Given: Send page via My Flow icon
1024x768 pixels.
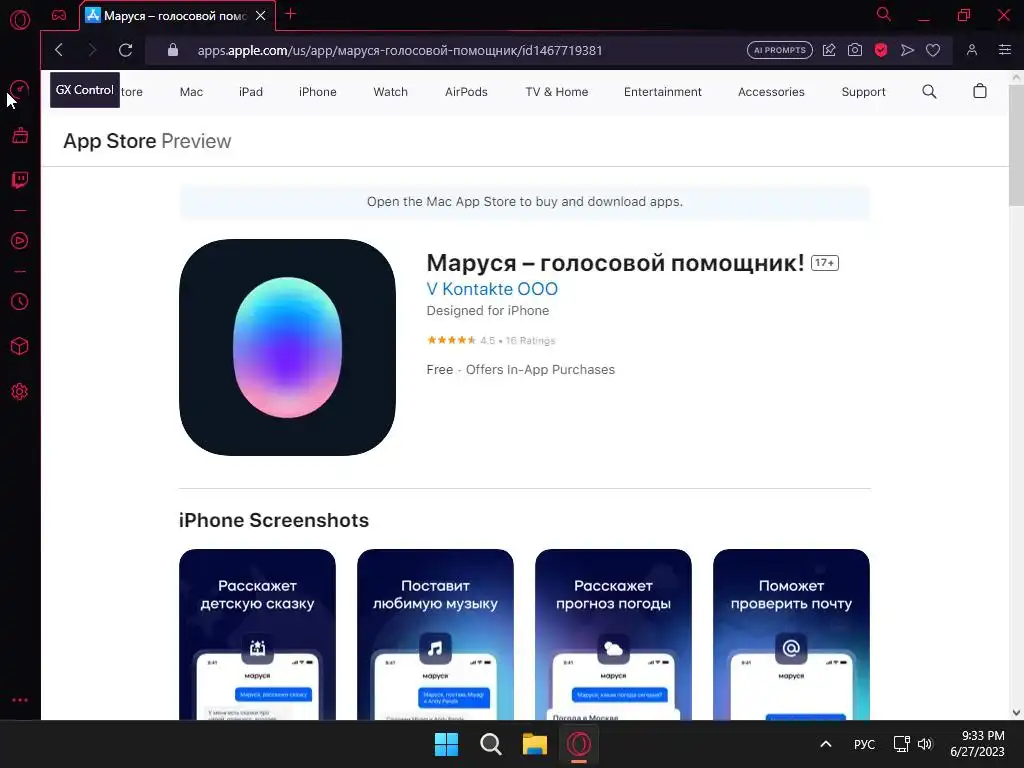Looking at the screenshot, I should tap(907, 50).
